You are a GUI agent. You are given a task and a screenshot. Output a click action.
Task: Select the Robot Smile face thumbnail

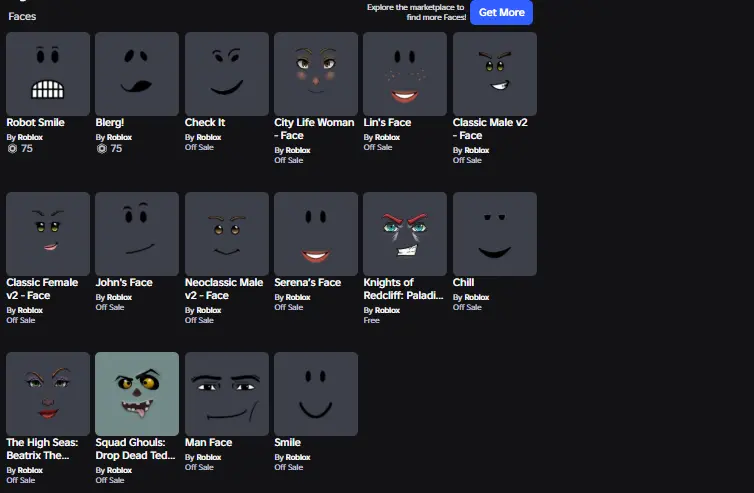tap(48, 74)
